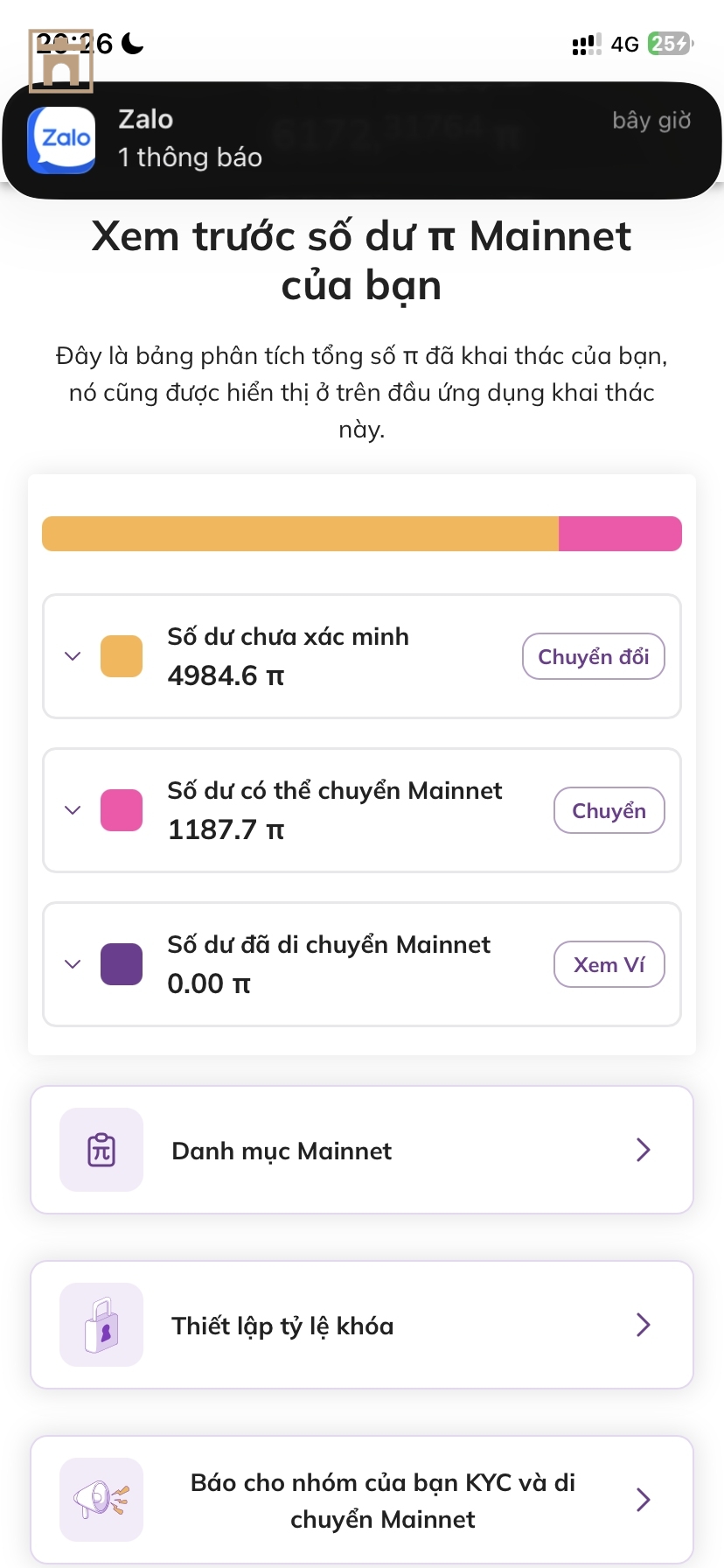Tap the Zalo app icon in notification
The height and width of the screenshot is (1568, 724).
click(62, 140)
